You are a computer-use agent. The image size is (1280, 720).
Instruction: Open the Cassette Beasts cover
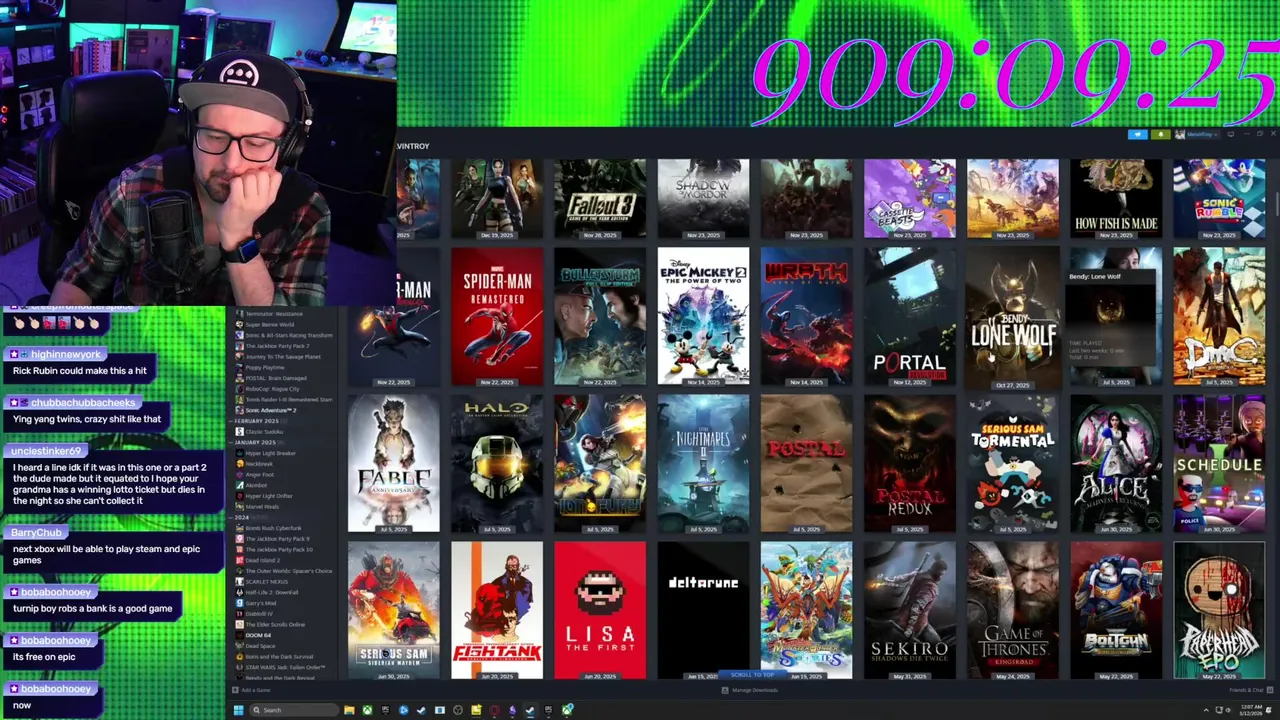coord(909,198)
